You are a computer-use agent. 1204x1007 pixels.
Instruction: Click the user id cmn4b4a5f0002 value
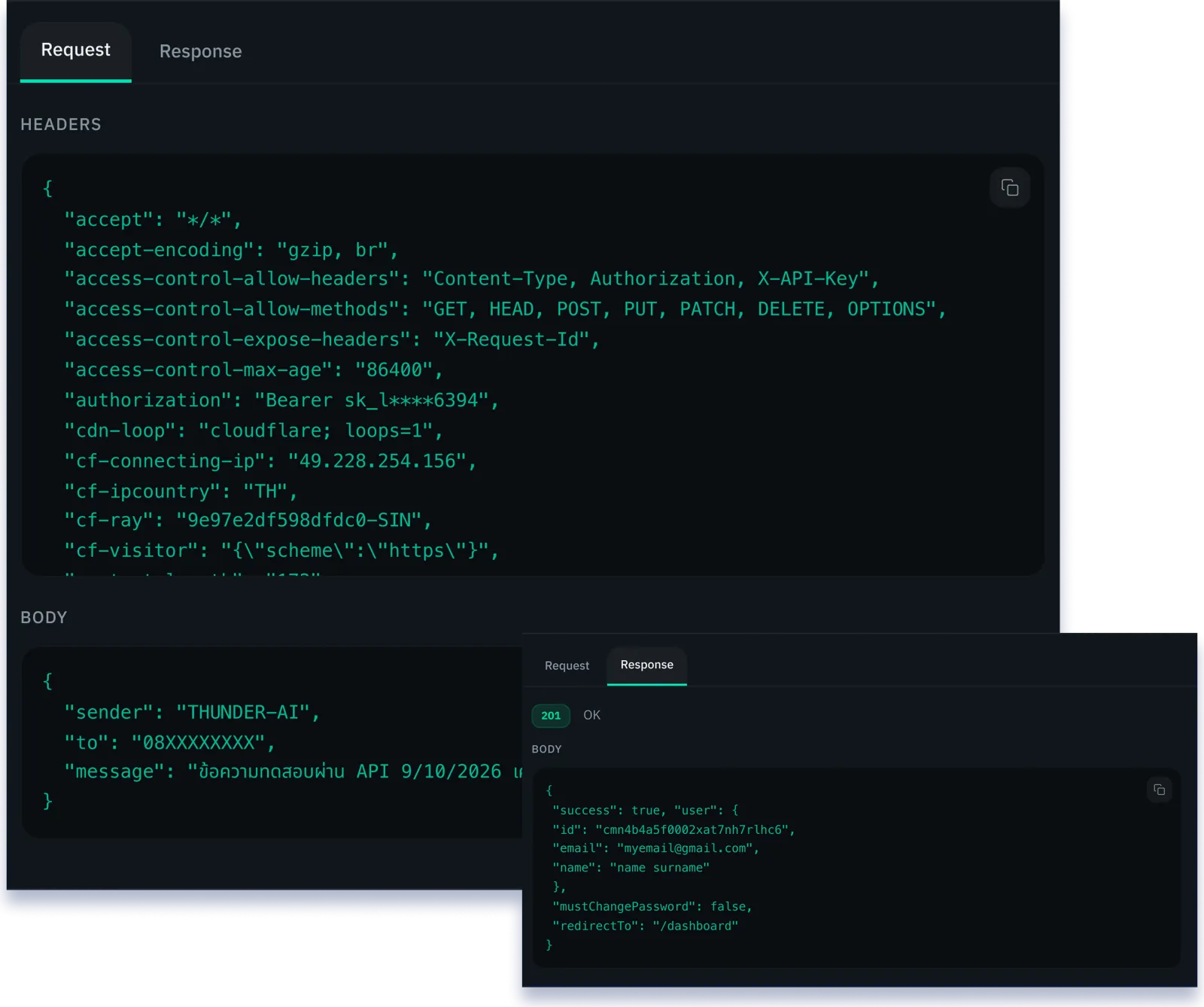pos(692,829)
